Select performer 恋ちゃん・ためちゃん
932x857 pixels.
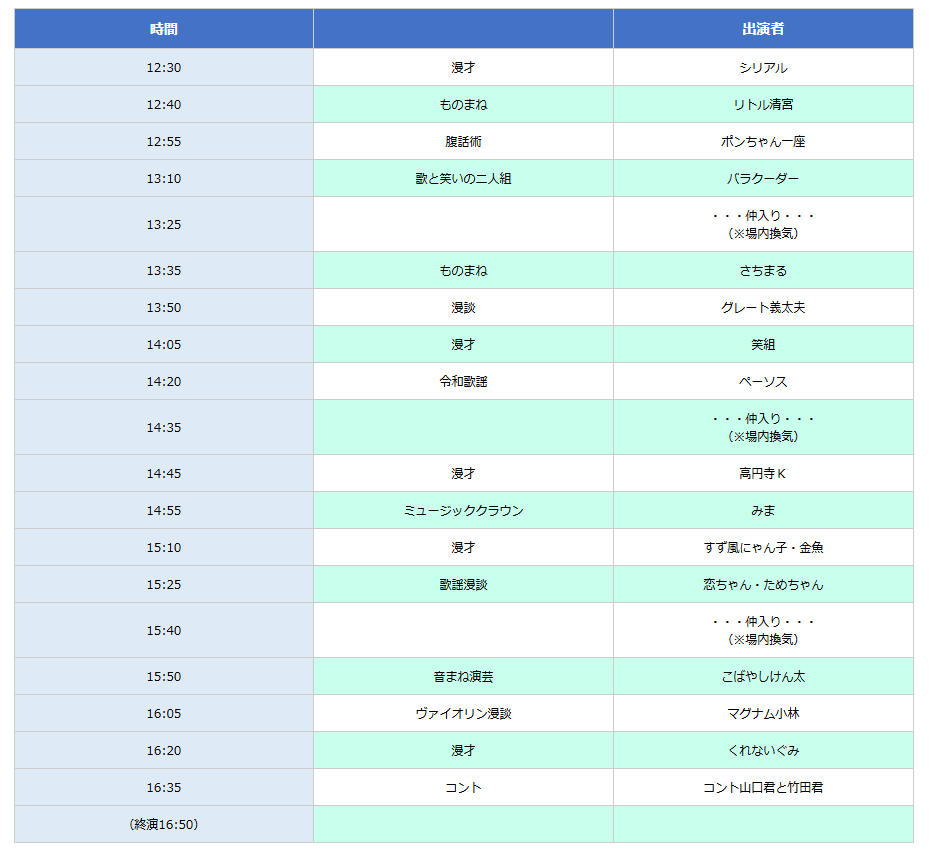pyautogui.click(x=763, y=584)
